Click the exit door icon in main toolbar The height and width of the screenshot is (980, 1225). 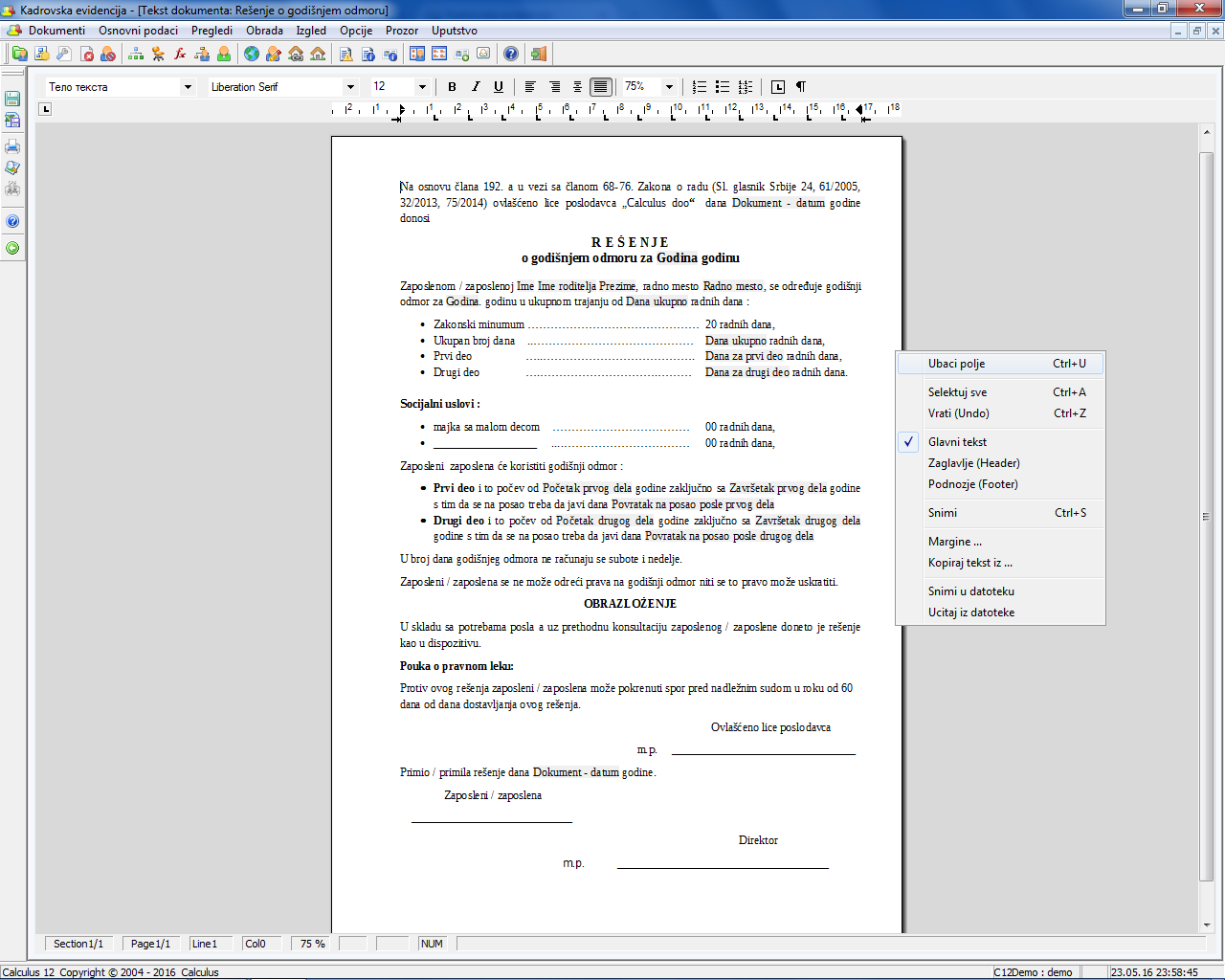539,54
